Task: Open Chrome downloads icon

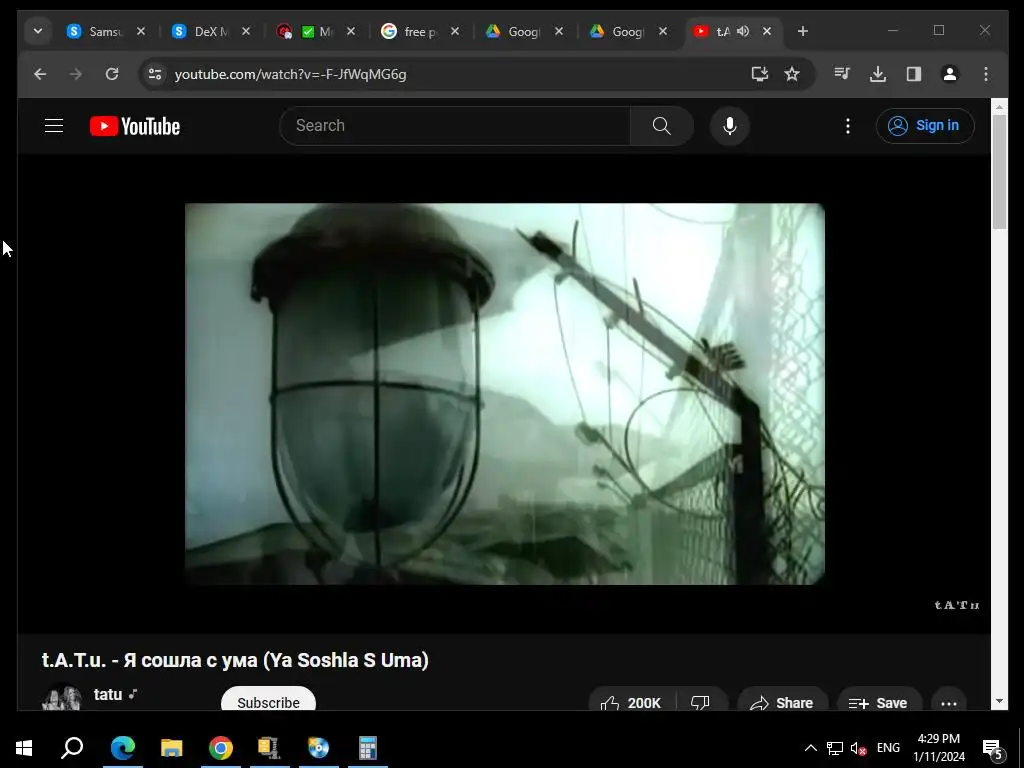Action: pyautogui.click(x=878, y=74)
